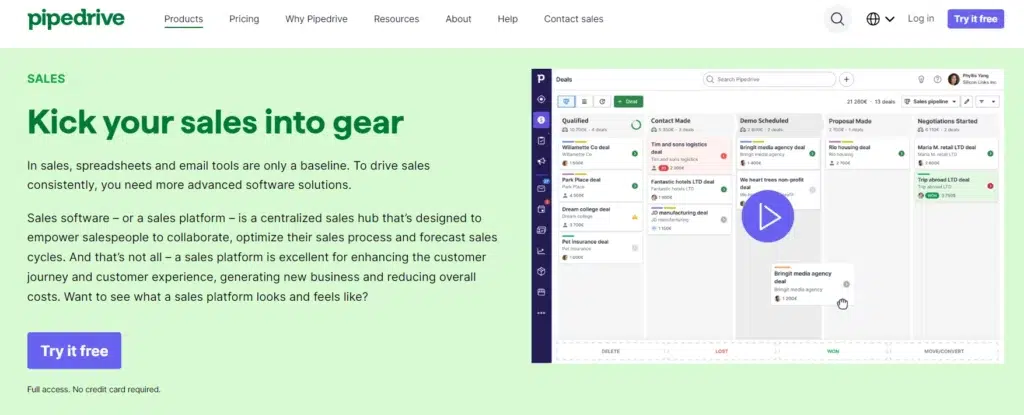Switch to pipeline view
The image size is (1024, 415).
pyautogui.click(x=566, y=101)
